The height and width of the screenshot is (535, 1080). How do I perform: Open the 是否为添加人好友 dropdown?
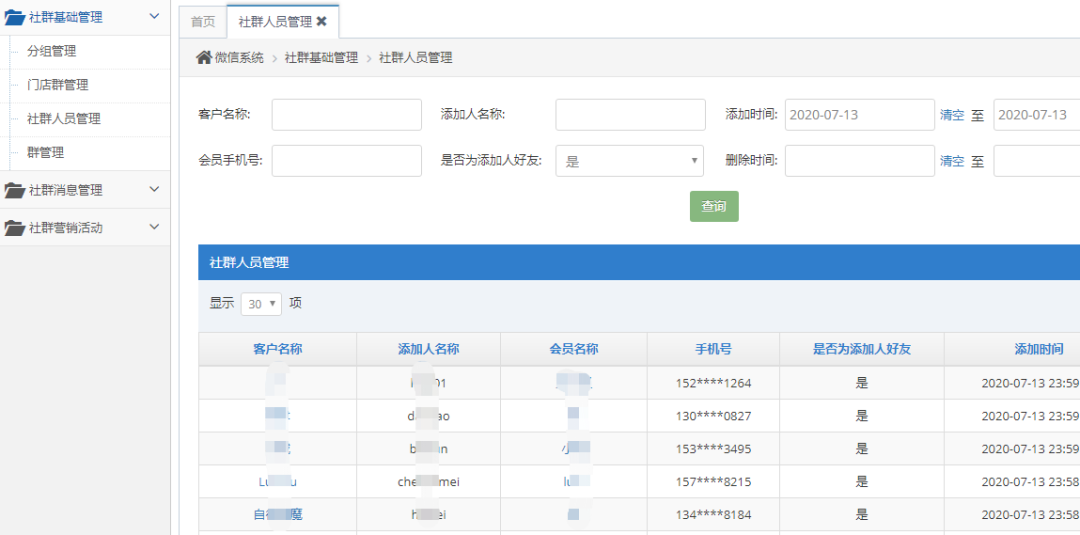coord(630,161)
